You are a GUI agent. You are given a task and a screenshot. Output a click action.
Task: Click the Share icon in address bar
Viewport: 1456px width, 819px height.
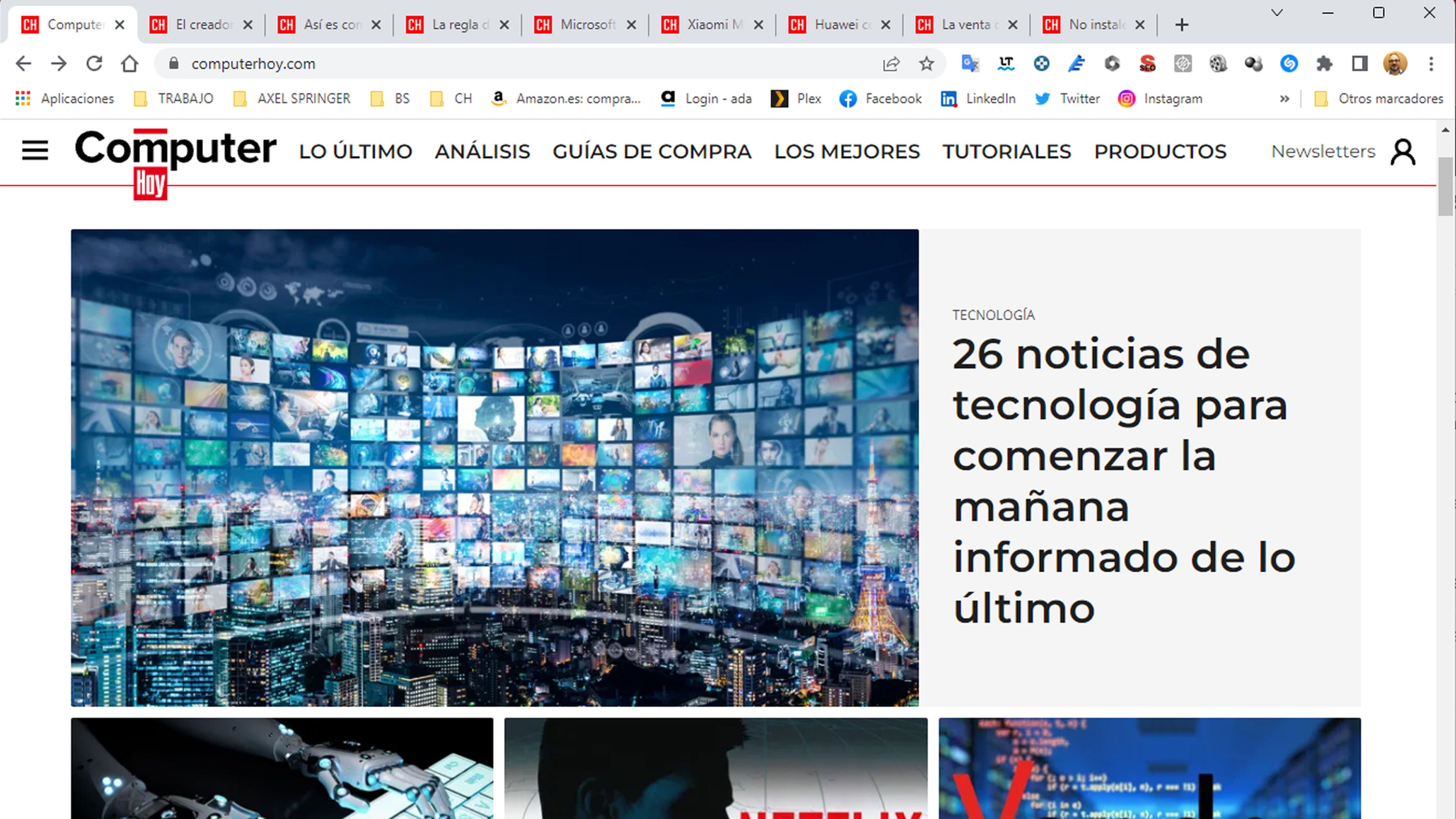point(890,63)
